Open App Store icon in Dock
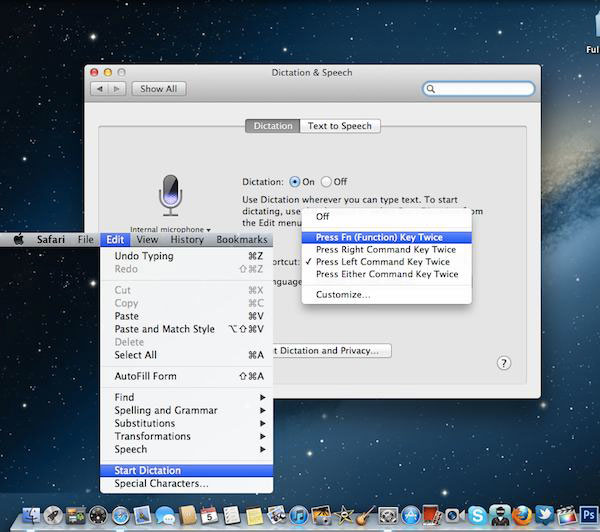 click(410, 515)
